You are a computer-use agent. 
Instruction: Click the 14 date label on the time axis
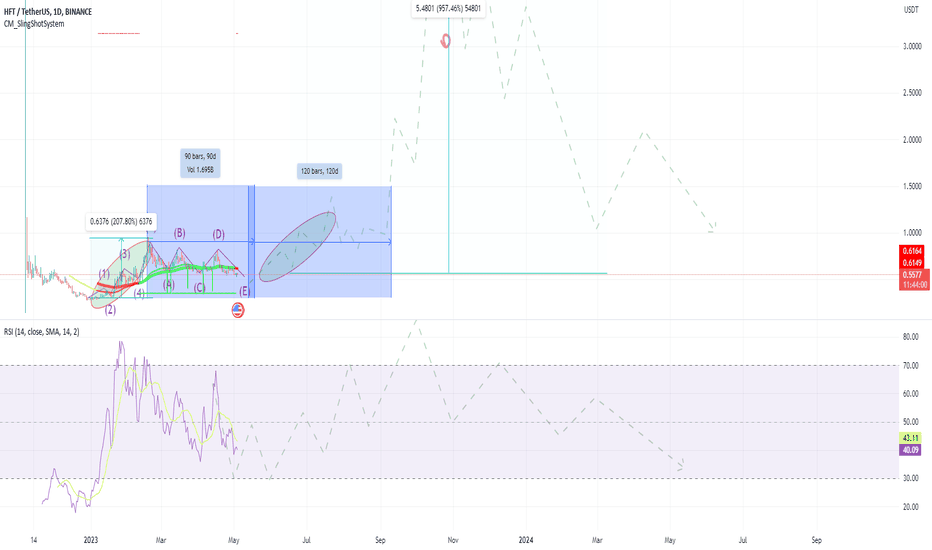(x=34, y=540)
